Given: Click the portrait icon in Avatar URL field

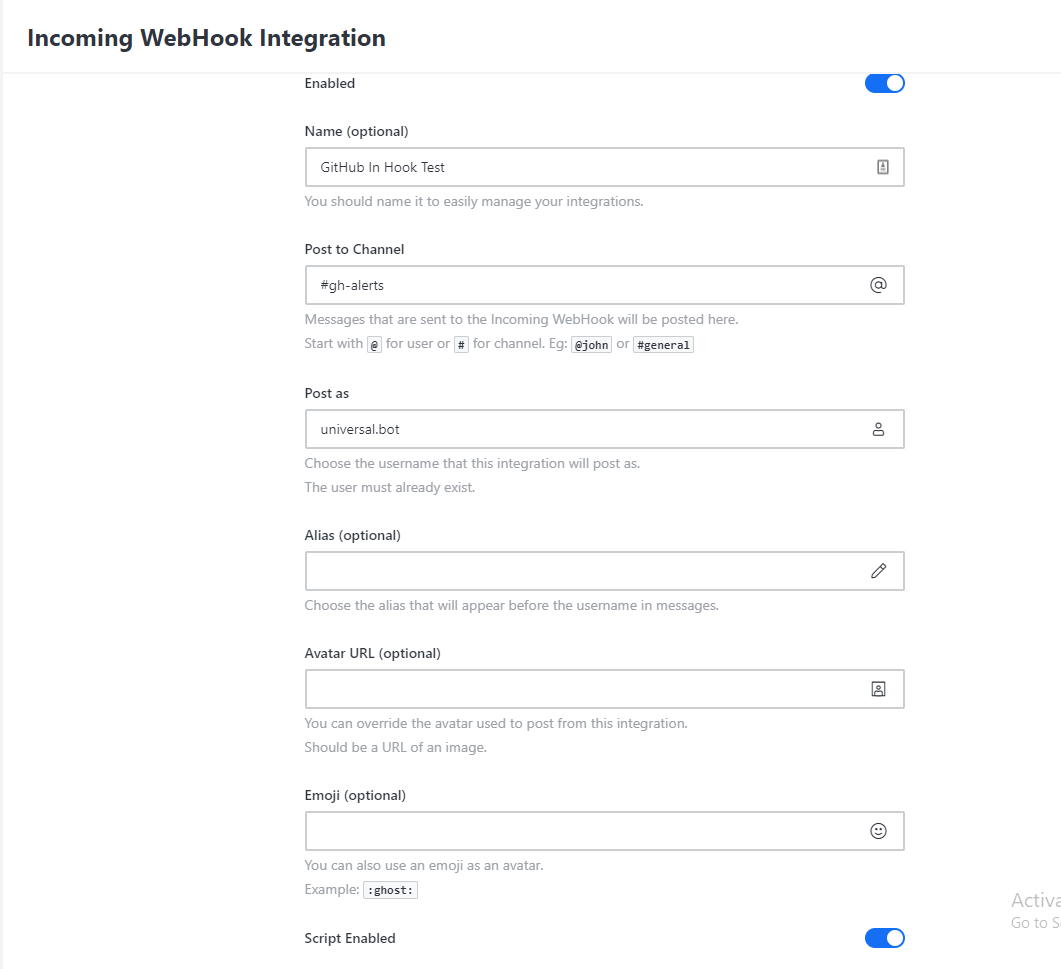Looking at the screenshot, I should [x=878, y=689].
